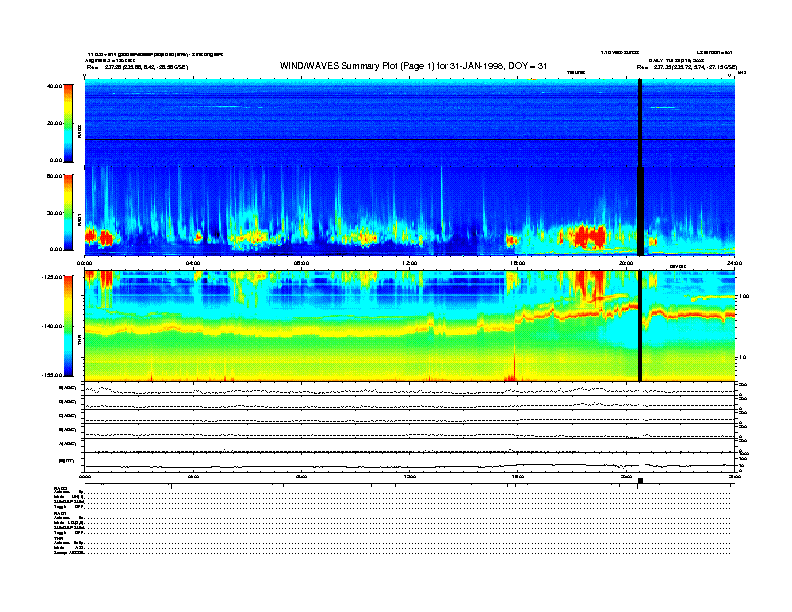Click the bottom |B| magnetic field trace

(x=410, y=466)
